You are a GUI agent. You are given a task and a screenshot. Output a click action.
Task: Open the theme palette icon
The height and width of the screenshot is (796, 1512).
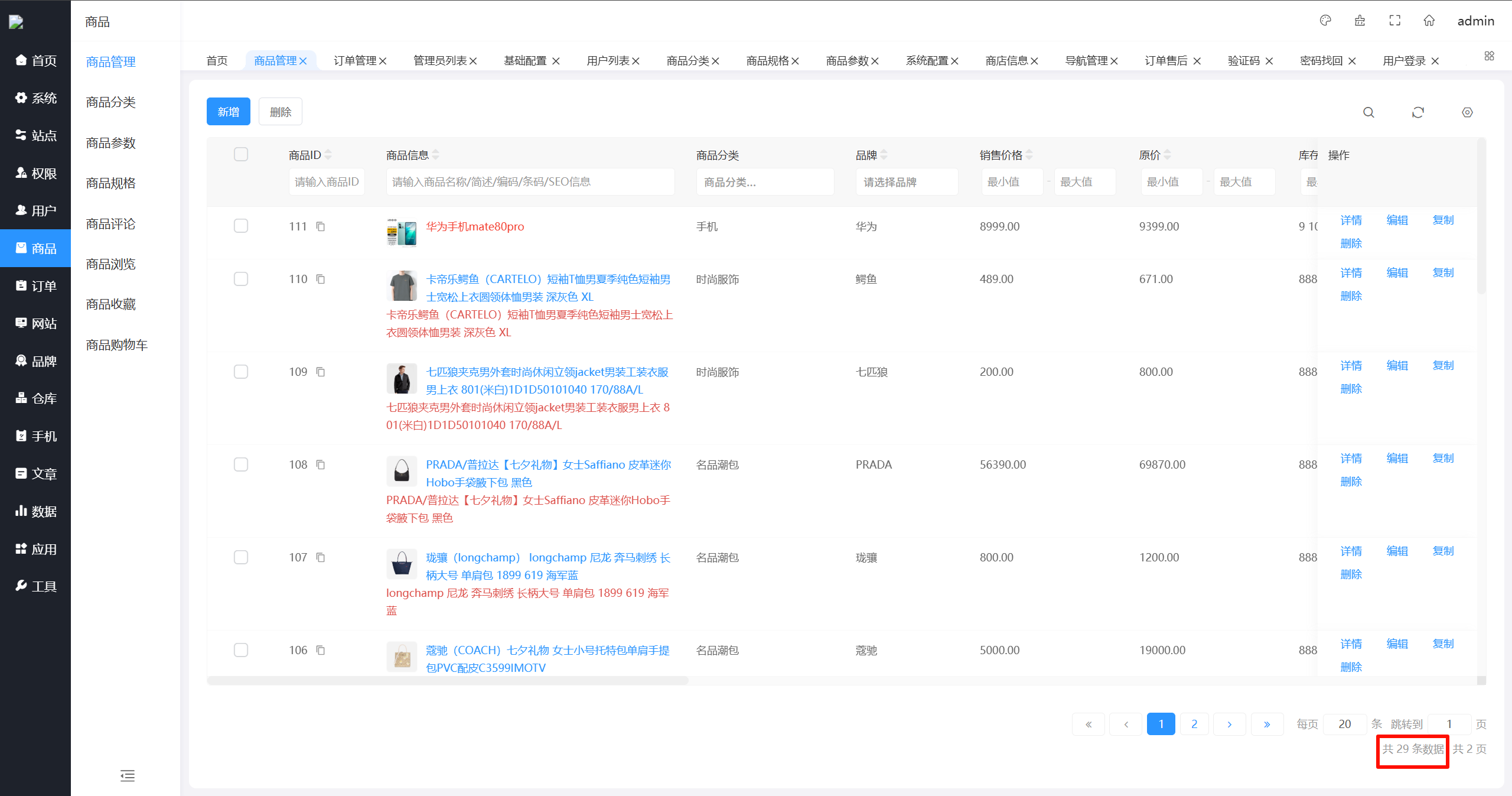point(1325,21)
